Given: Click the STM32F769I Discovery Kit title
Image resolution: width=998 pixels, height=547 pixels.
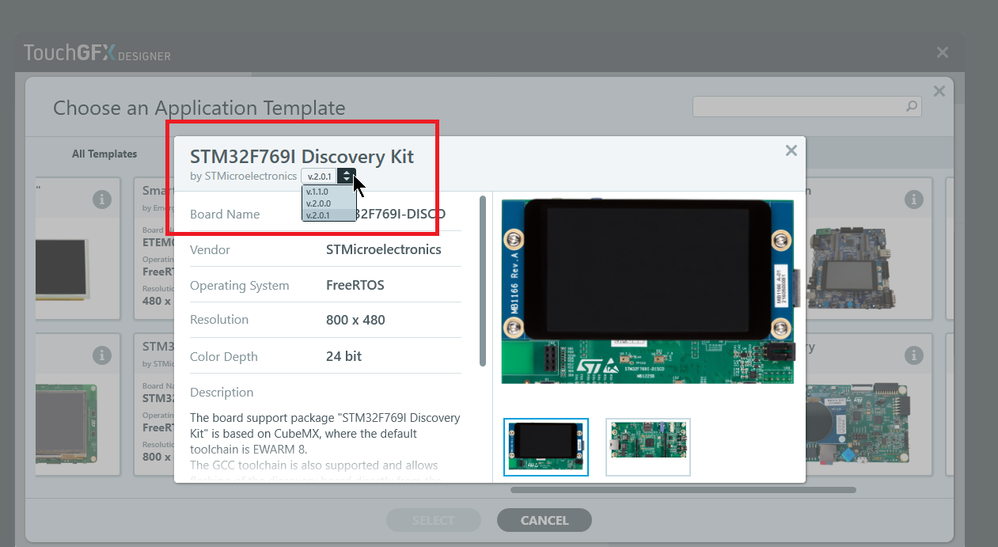Looking at the screenshot, I should pyautogui.click(x=302, y=157).
